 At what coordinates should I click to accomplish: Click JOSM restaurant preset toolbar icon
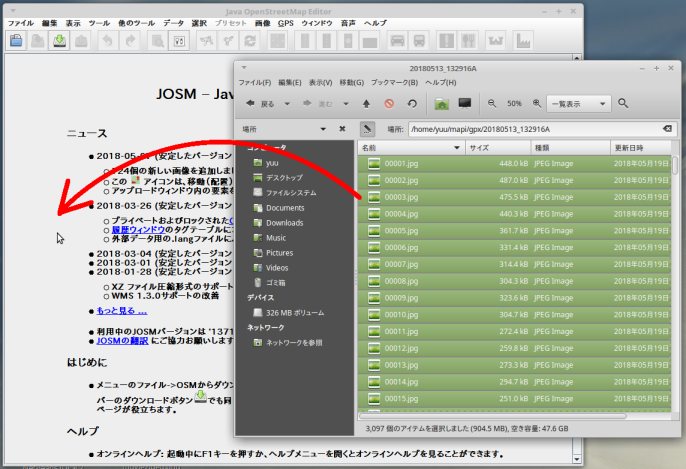[469, 41]
